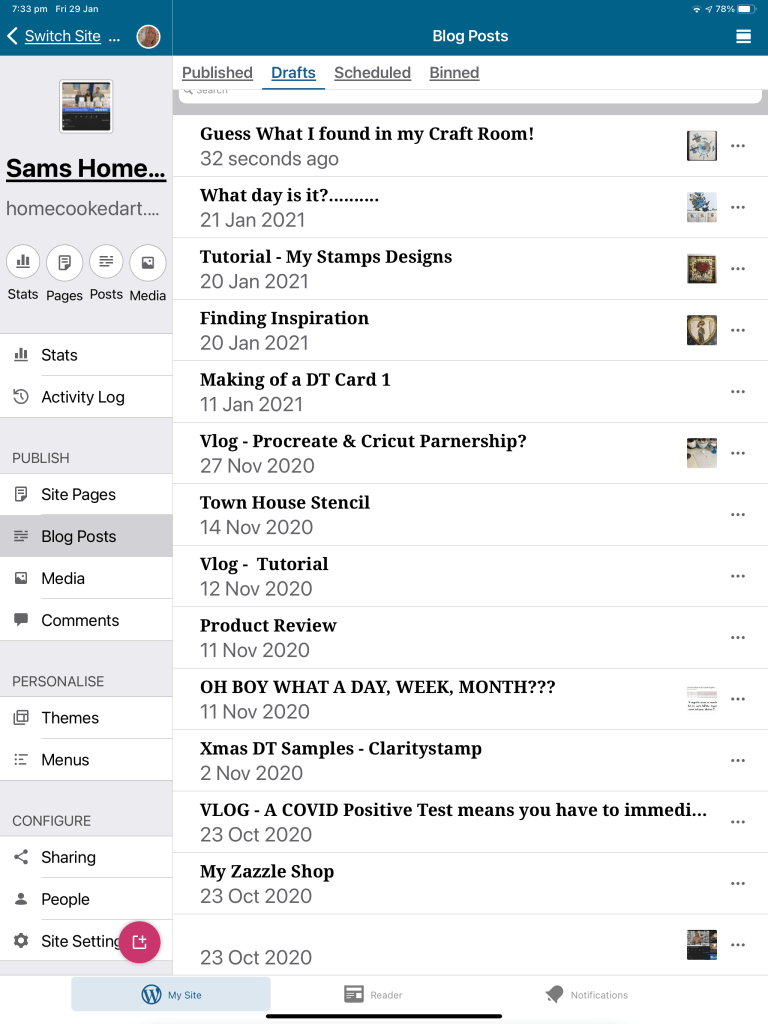Screen dimensions: 768x1024
Task: Select Themes under Personalise
Action: [x=70, y=718]
